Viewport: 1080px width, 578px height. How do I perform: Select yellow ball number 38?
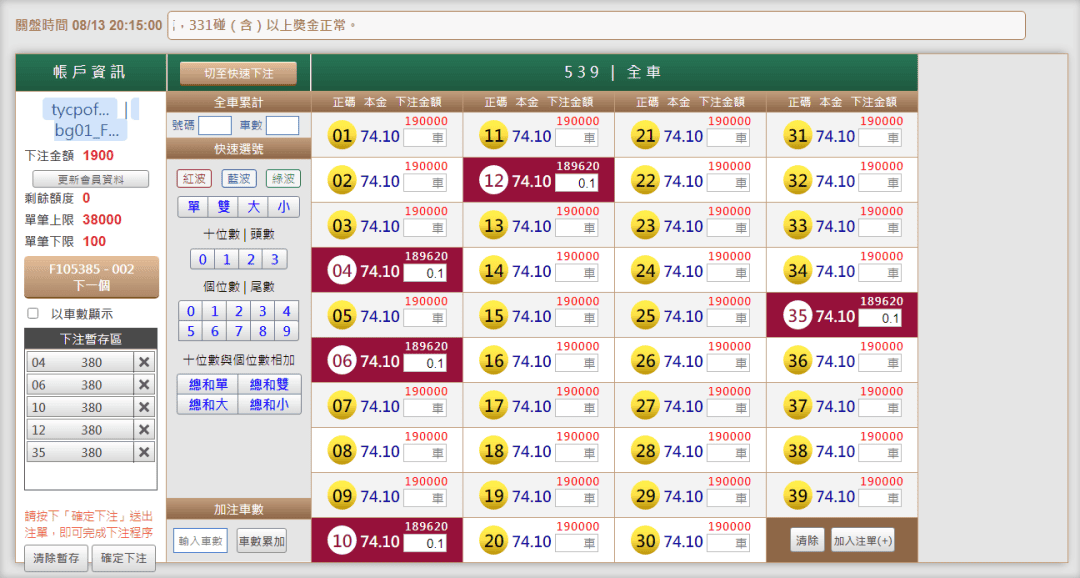coord(798,451)
